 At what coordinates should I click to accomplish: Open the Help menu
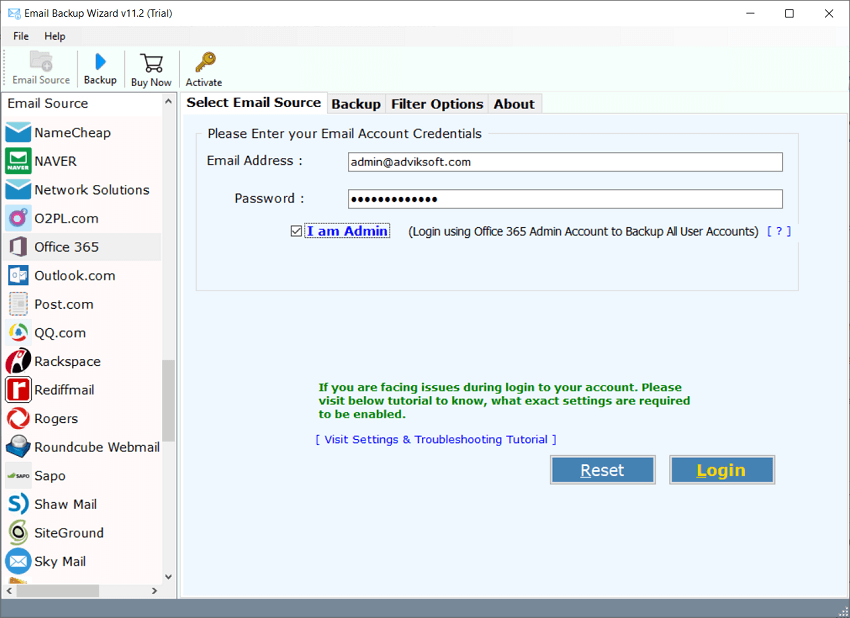coord(55,36)
